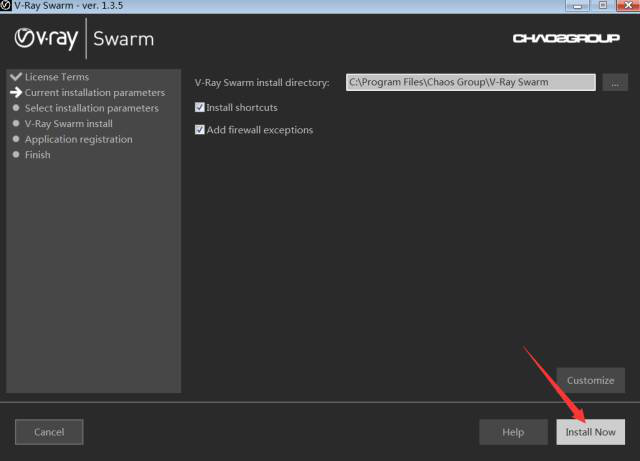
Task: Click the bullet next to Application registration
Action: pyautogui.click(x=16, y=139)
